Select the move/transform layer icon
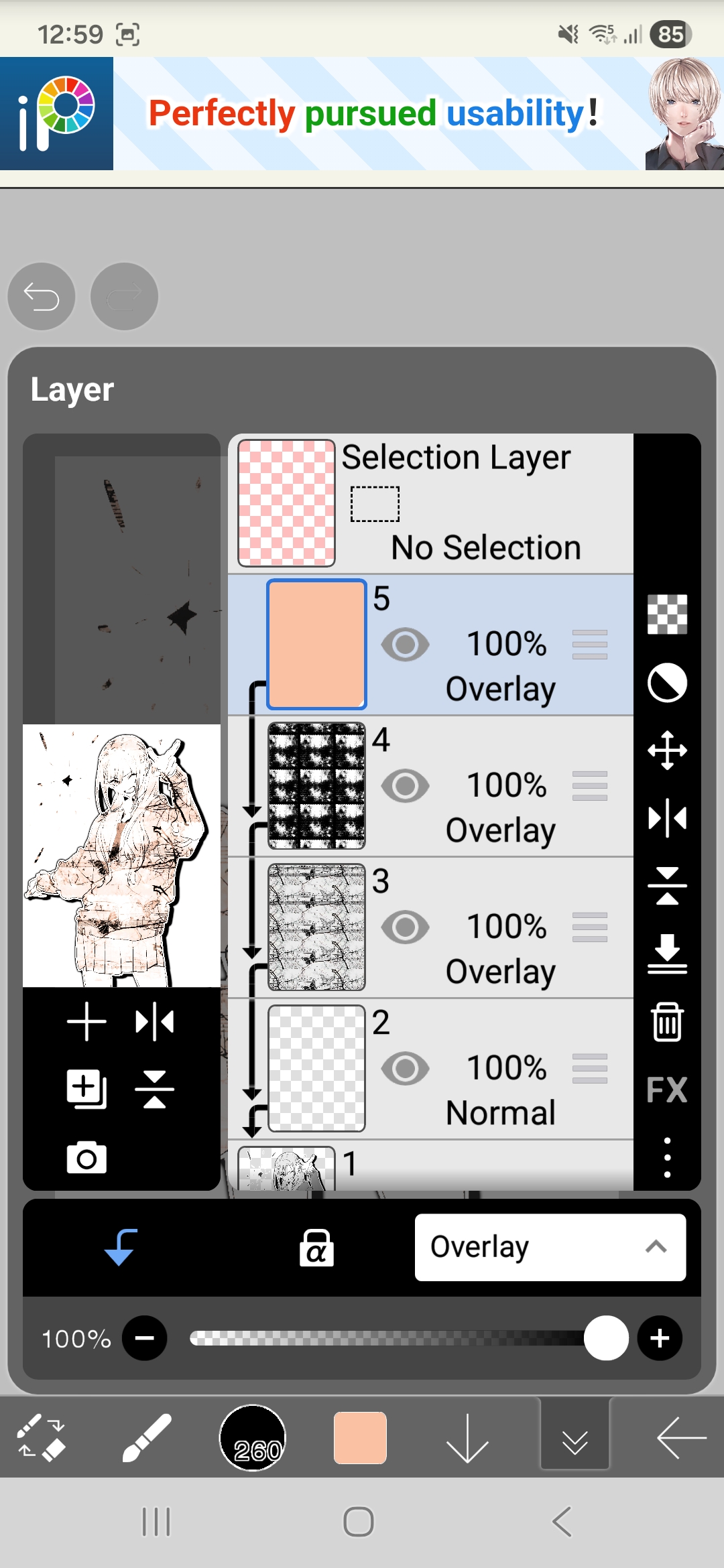Screen dimensions: 724x1568 (x=667, y=750)
